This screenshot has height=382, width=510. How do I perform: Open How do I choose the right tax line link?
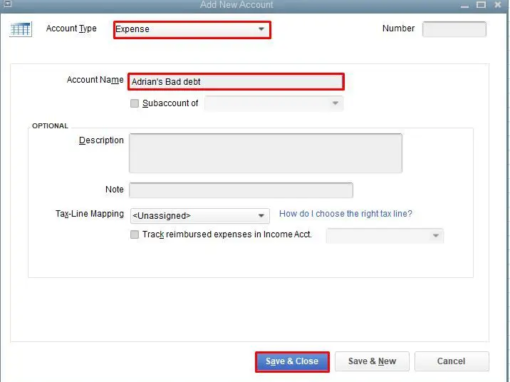346,214
